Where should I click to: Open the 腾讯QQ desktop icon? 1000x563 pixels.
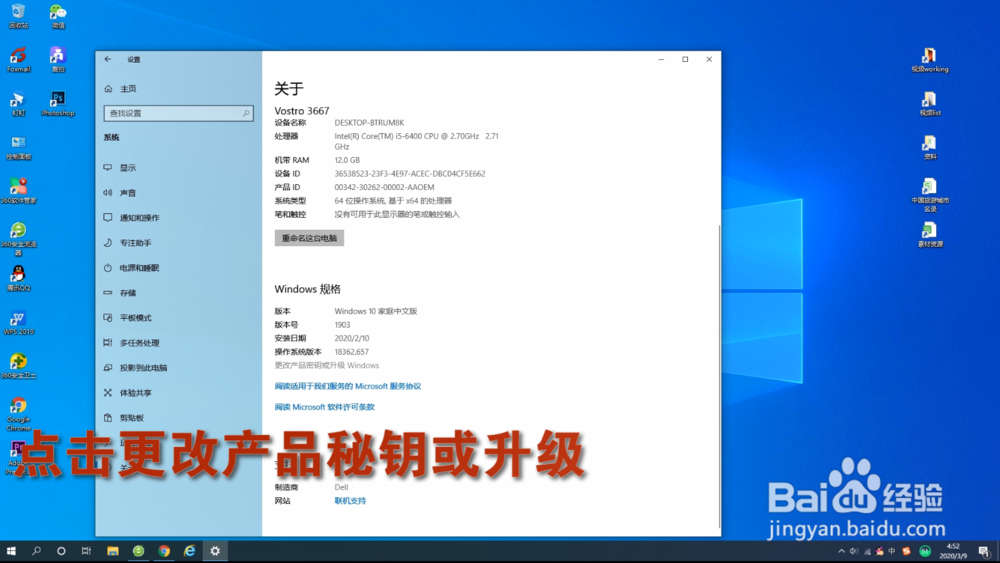click(x=18, y=278)
